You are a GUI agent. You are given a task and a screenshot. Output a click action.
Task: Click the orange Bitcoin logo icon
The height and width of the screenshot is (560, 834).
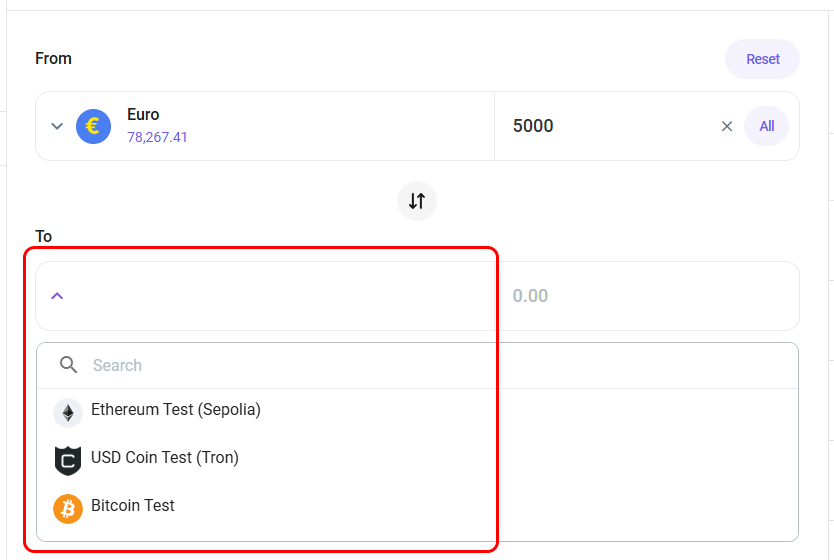68,508
